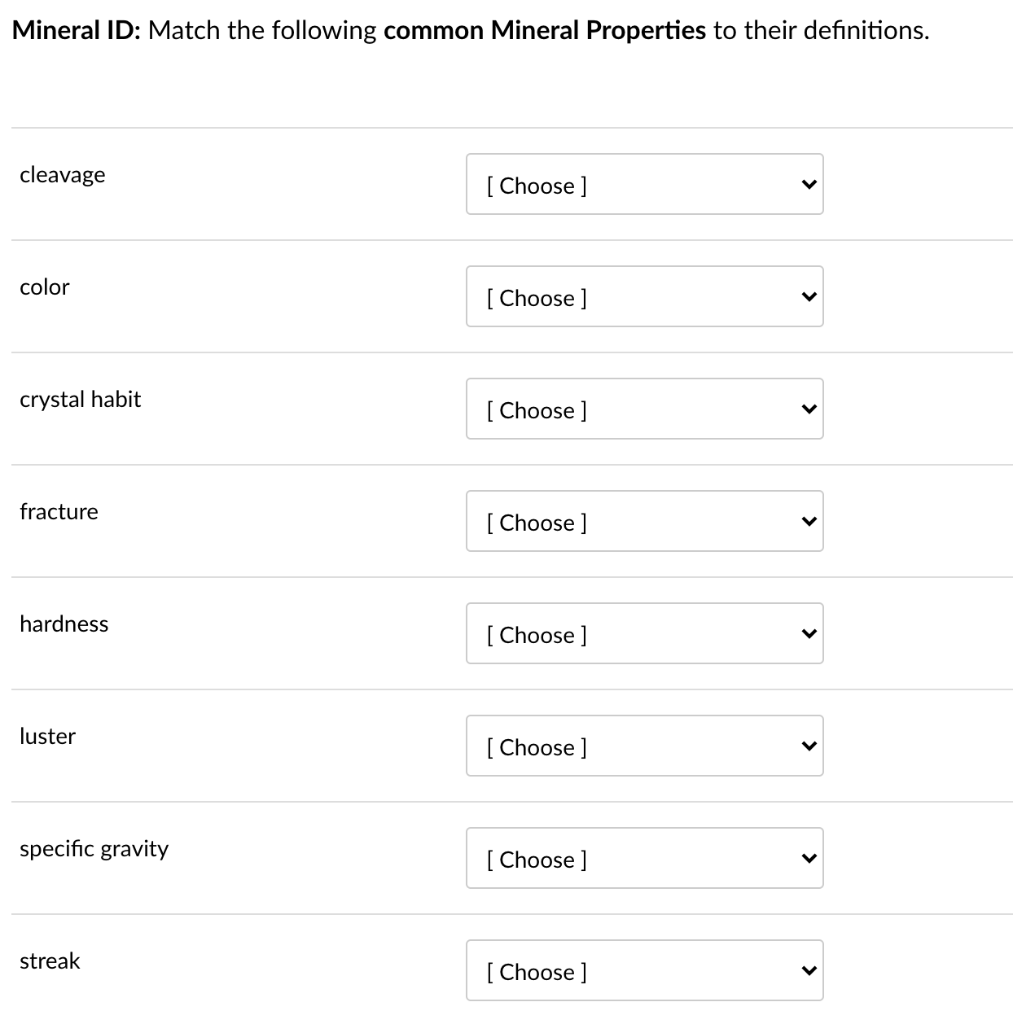Expand the crystal habit Choose menu
This screenshot has height=1024, width=1013.
point(644,409)
